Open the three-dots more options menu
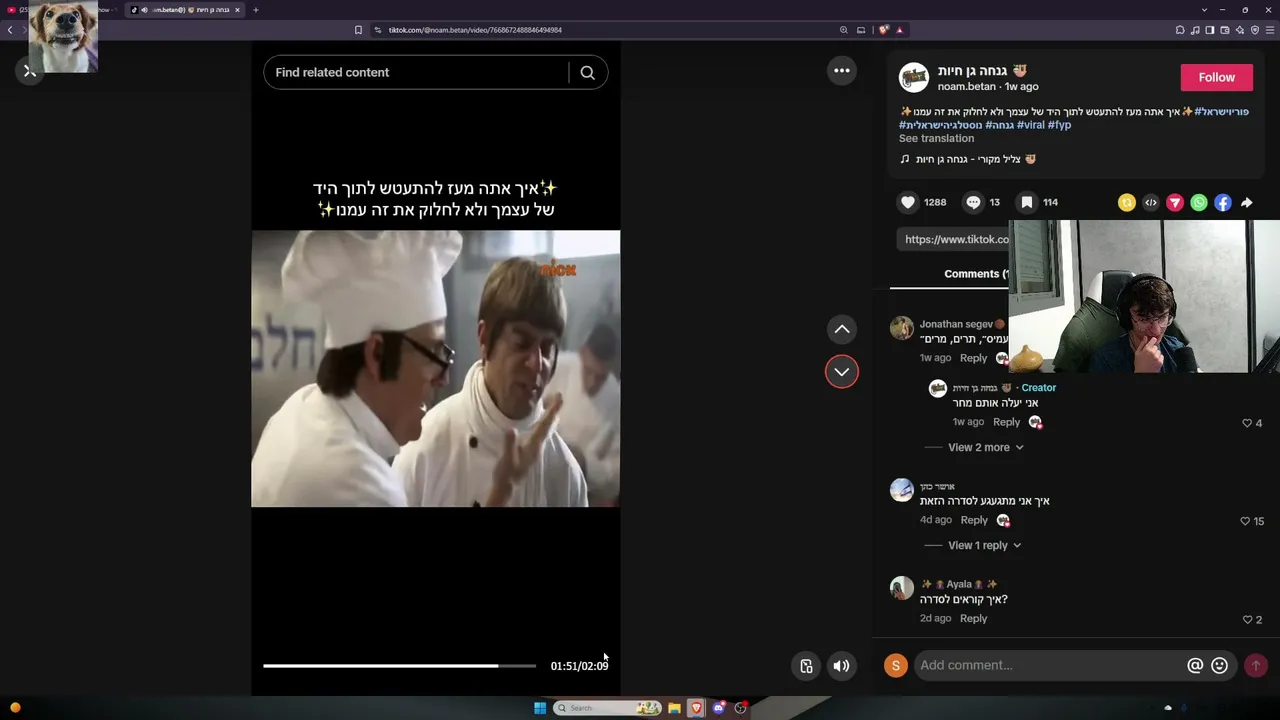Image resolution: width=1280 pixels, height=720 pixels. point(842,70)
